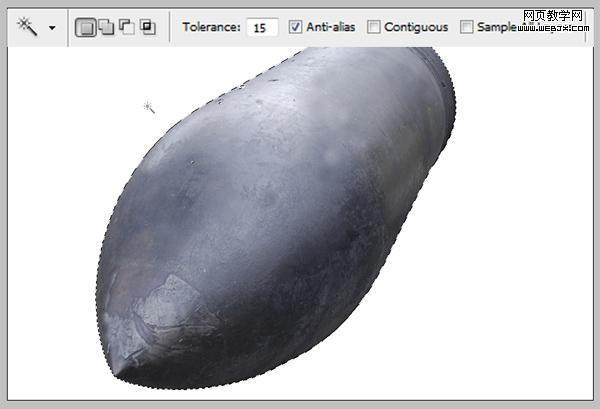This screenshot has width=600, height=409.
Task: Enable the Sample All Layers checkbox
Action: 466,27
